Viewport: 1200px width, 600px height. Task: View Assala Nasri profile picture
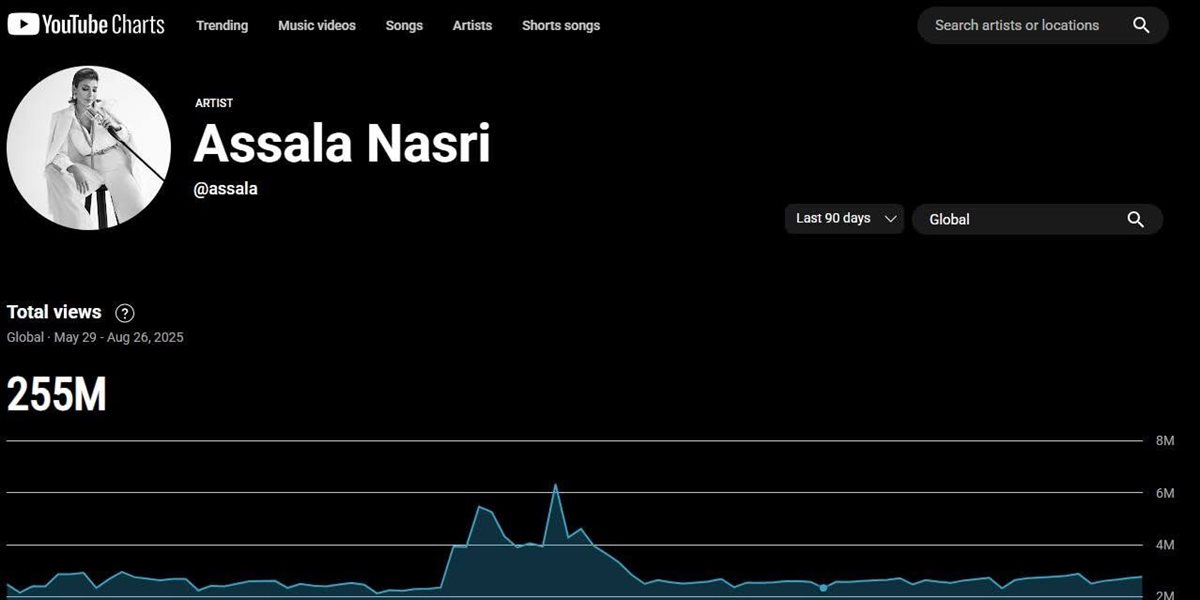click(x=89, y=148)
